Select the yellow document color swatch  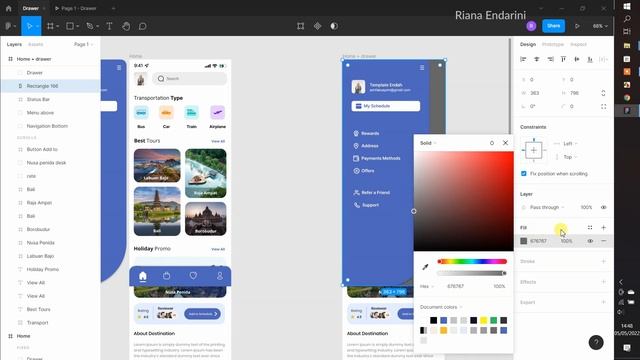484,320
